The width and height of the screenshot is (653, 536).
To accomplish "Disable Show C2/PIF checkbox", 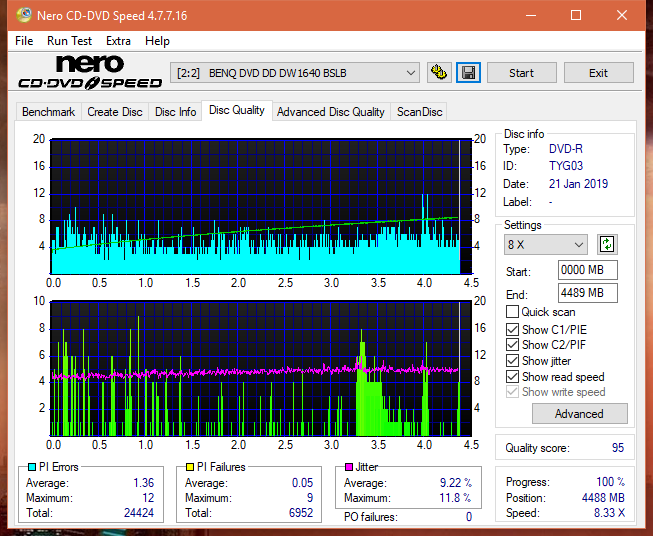I will (x=512, y=345).
